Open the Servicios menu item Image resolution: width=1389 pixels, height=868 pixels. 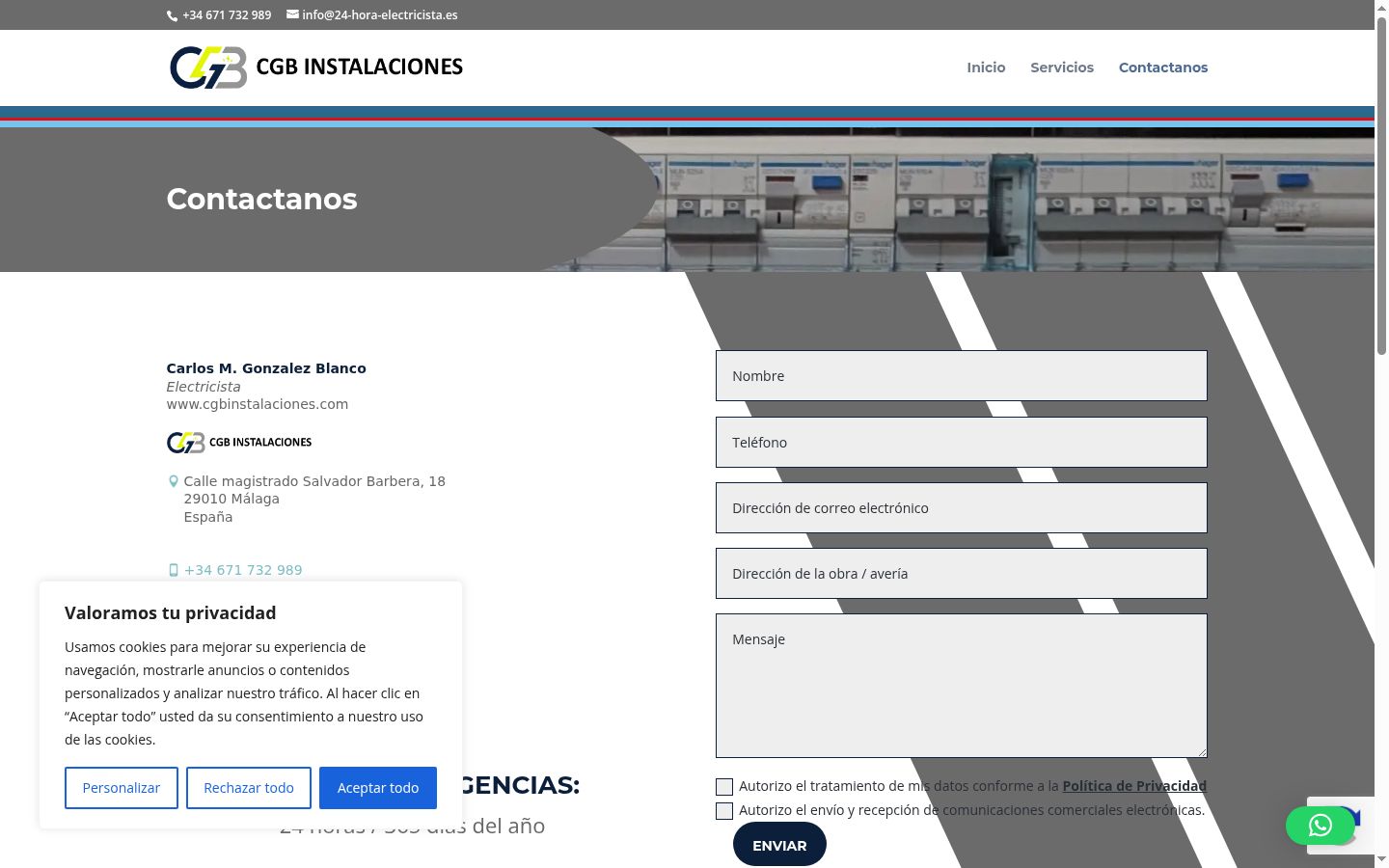coord(1062,68)
